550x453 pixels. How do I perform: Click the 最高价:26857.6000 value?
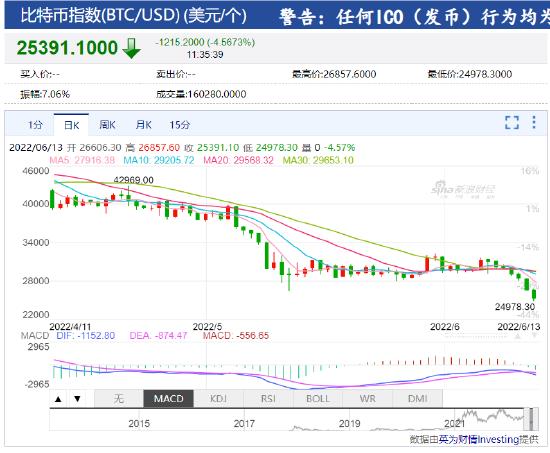(x=334, y=74)
